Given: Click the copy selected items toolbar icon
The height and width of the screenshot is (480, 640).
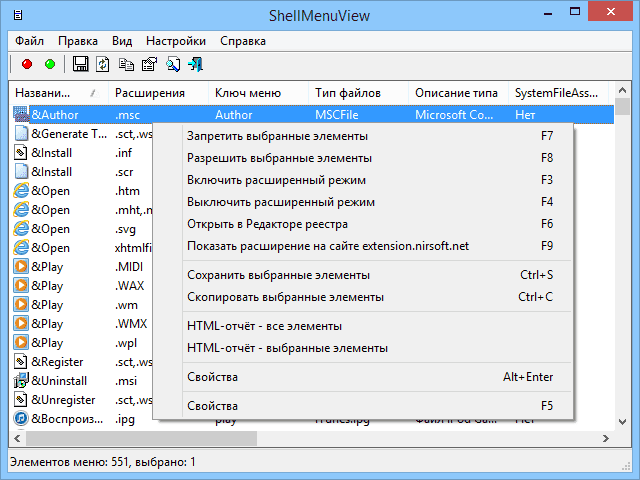Looking at the screenshot, I should (126, 64).
